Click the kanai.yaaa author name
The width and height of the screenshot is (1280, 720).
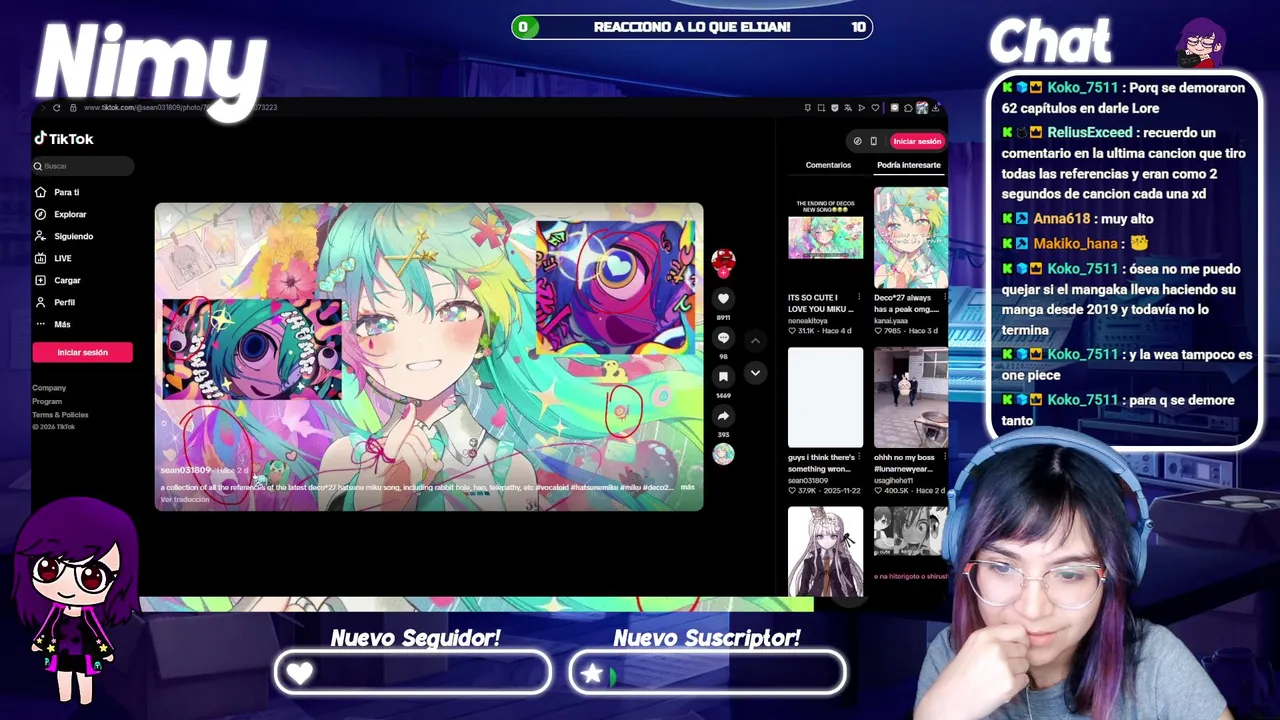891,321
